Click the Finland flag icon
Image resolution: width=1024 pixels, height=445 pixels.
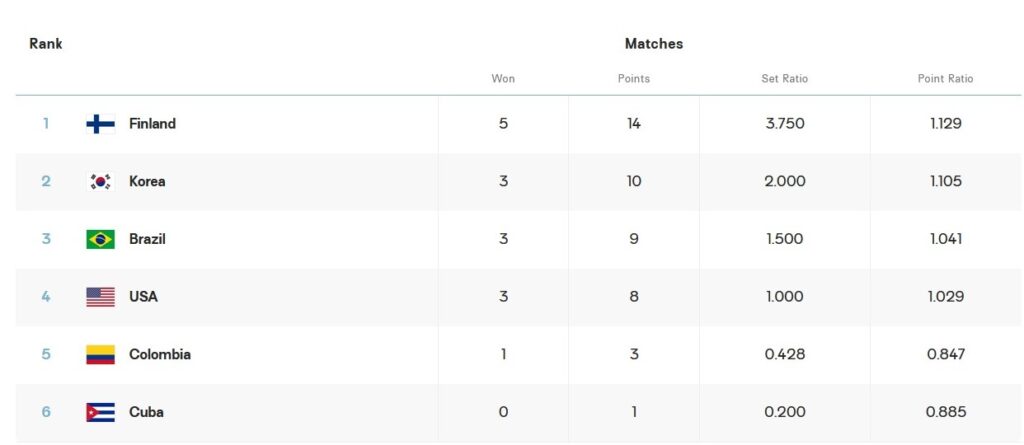point(101,124)
